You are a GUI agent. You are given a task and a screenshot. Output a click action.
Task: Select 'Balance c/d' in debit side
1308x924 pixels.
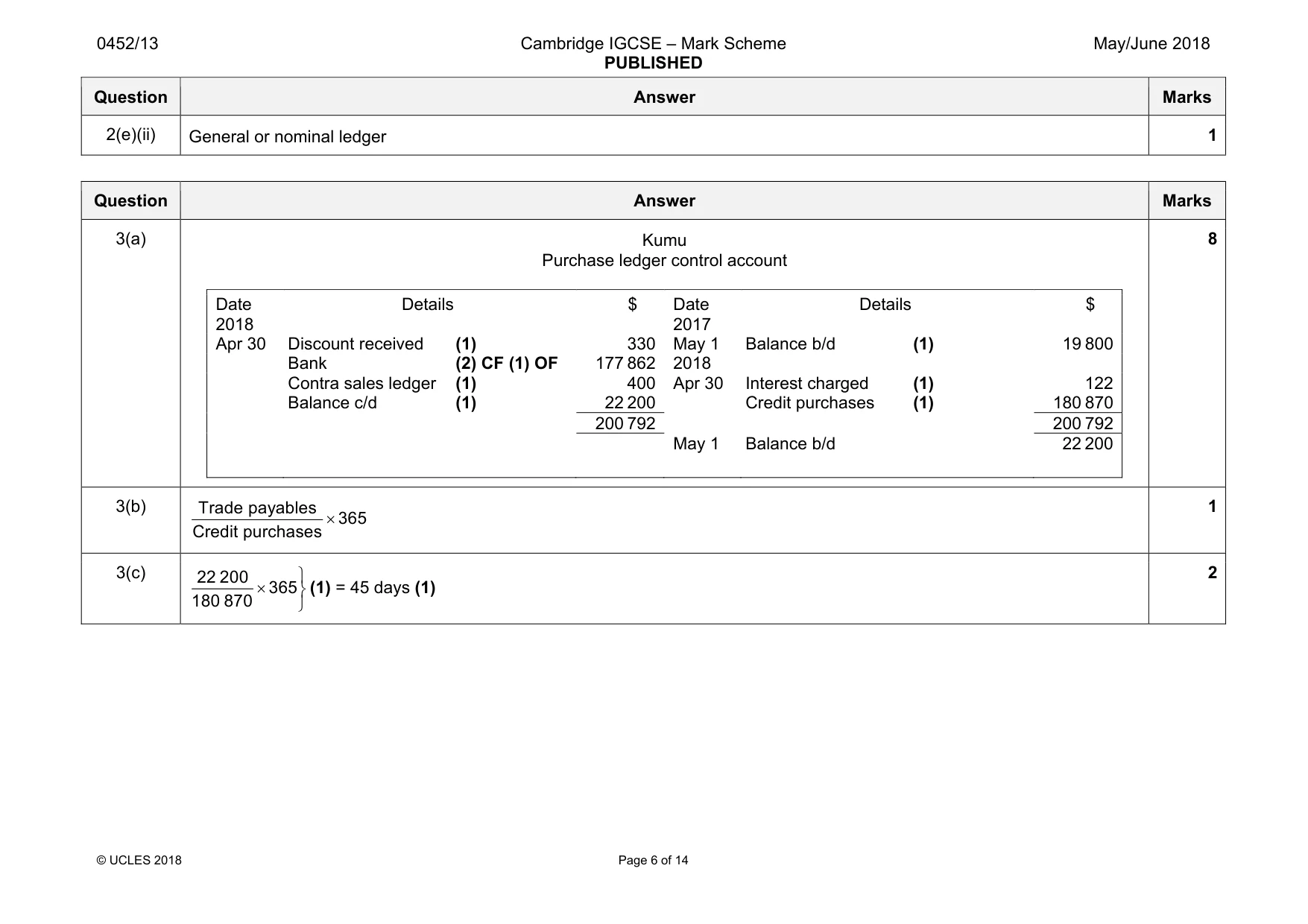(x=332, y=403)
